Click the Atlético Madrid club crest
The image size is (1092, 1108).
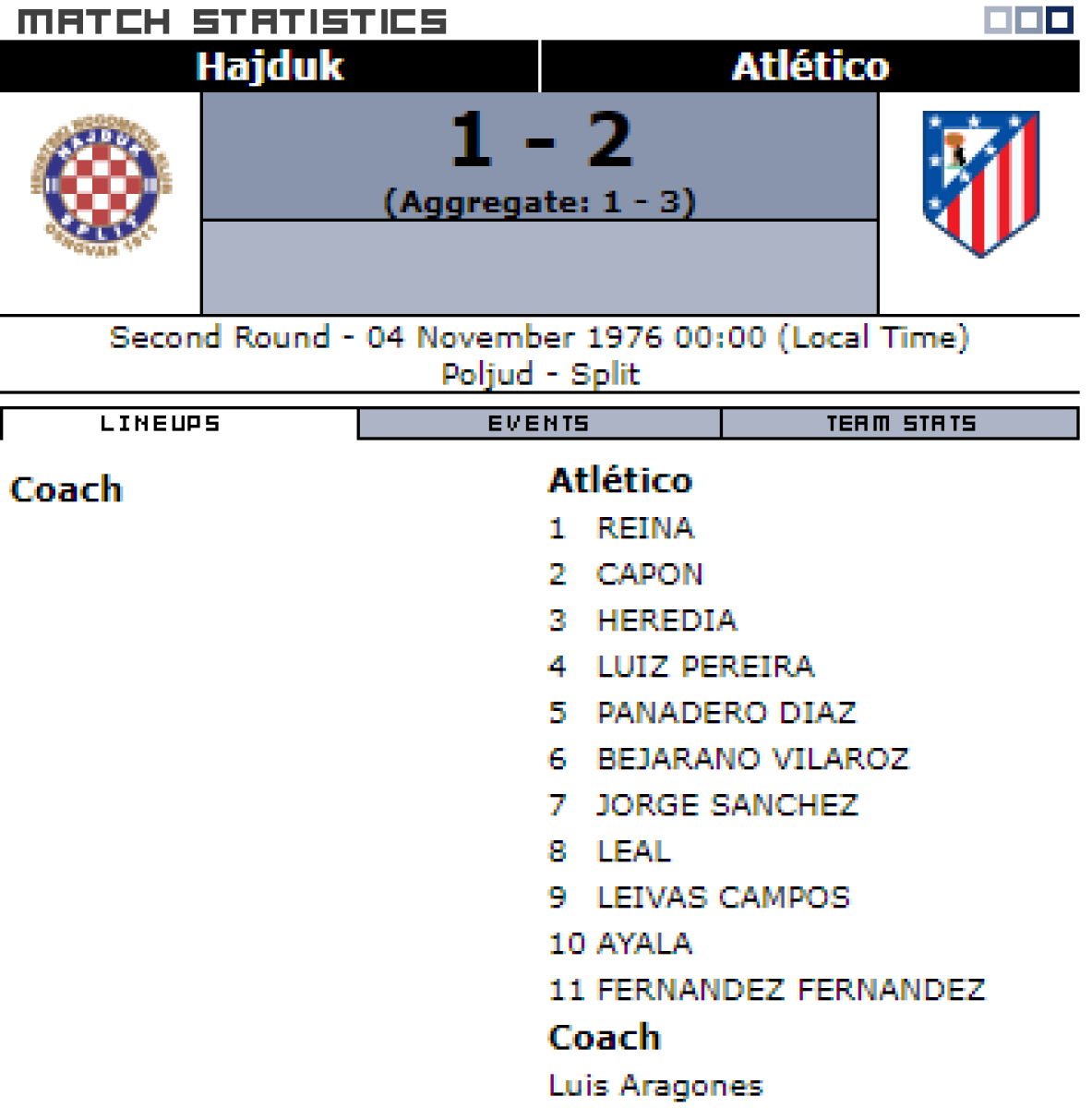[980, 183]
